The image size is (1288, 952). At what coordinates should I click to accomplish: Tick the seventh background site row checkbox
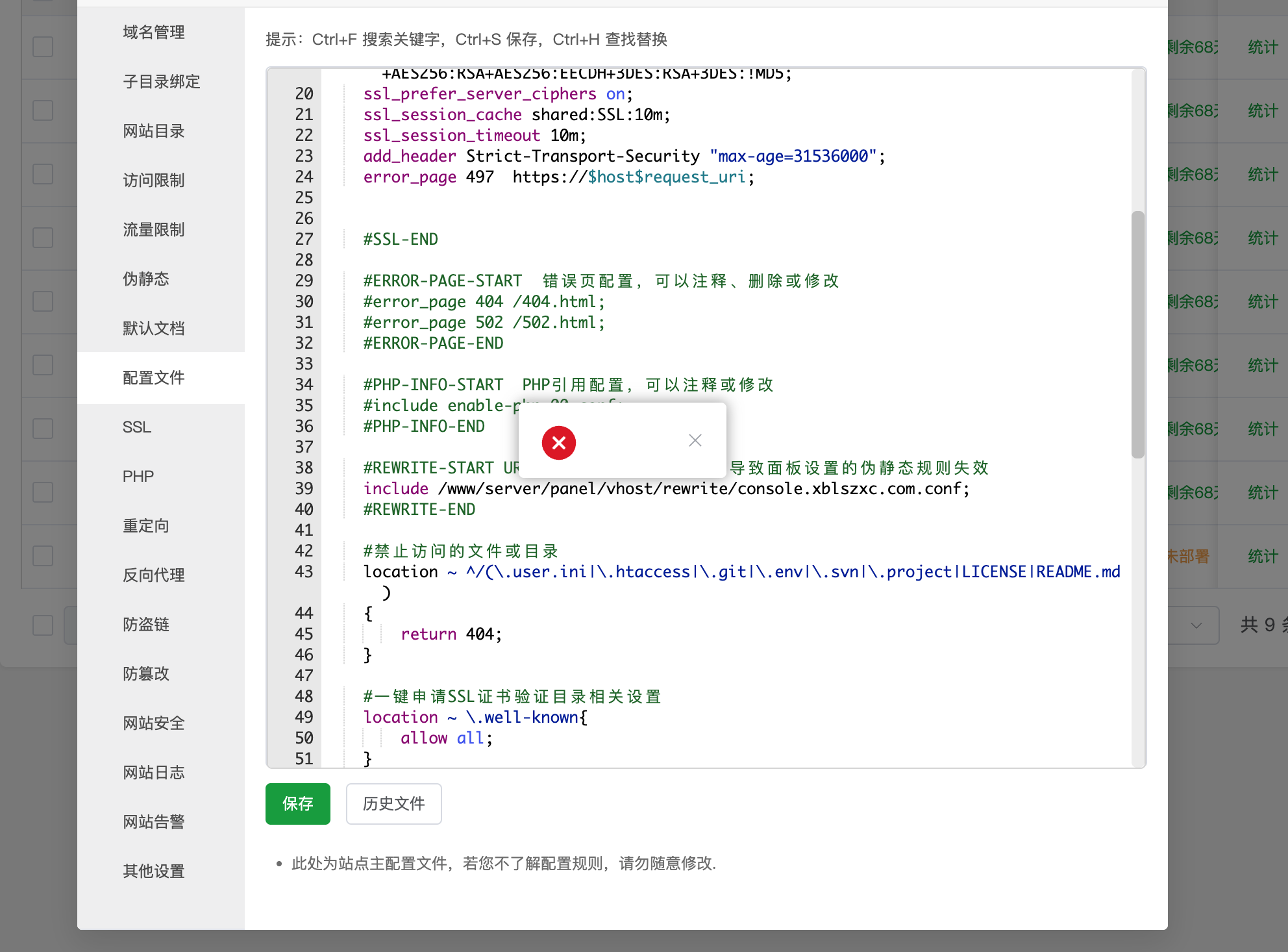tap(43, 429)
